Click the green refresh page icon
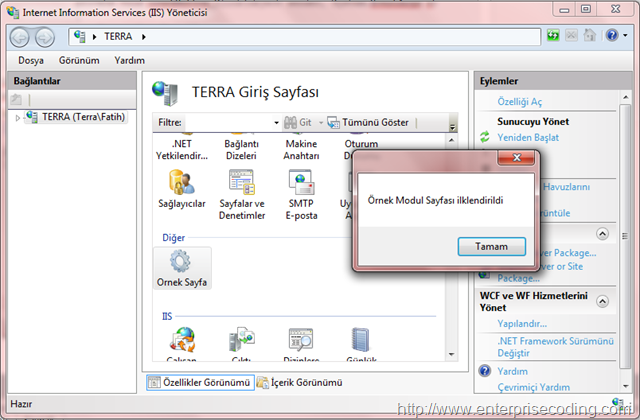 click(553, 36)
